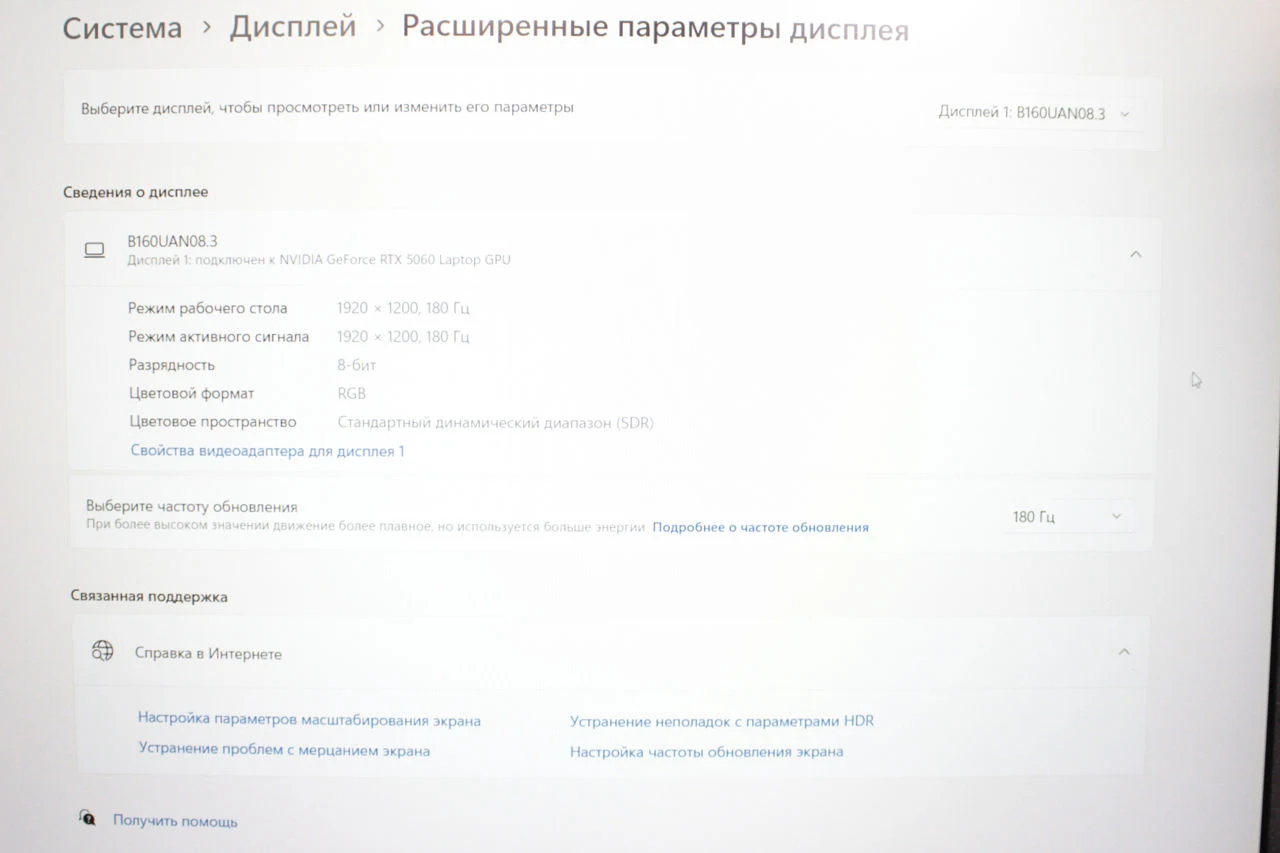Go to Система in breadcrumb
1280x853 pixels.
click(x=122, y=28)
